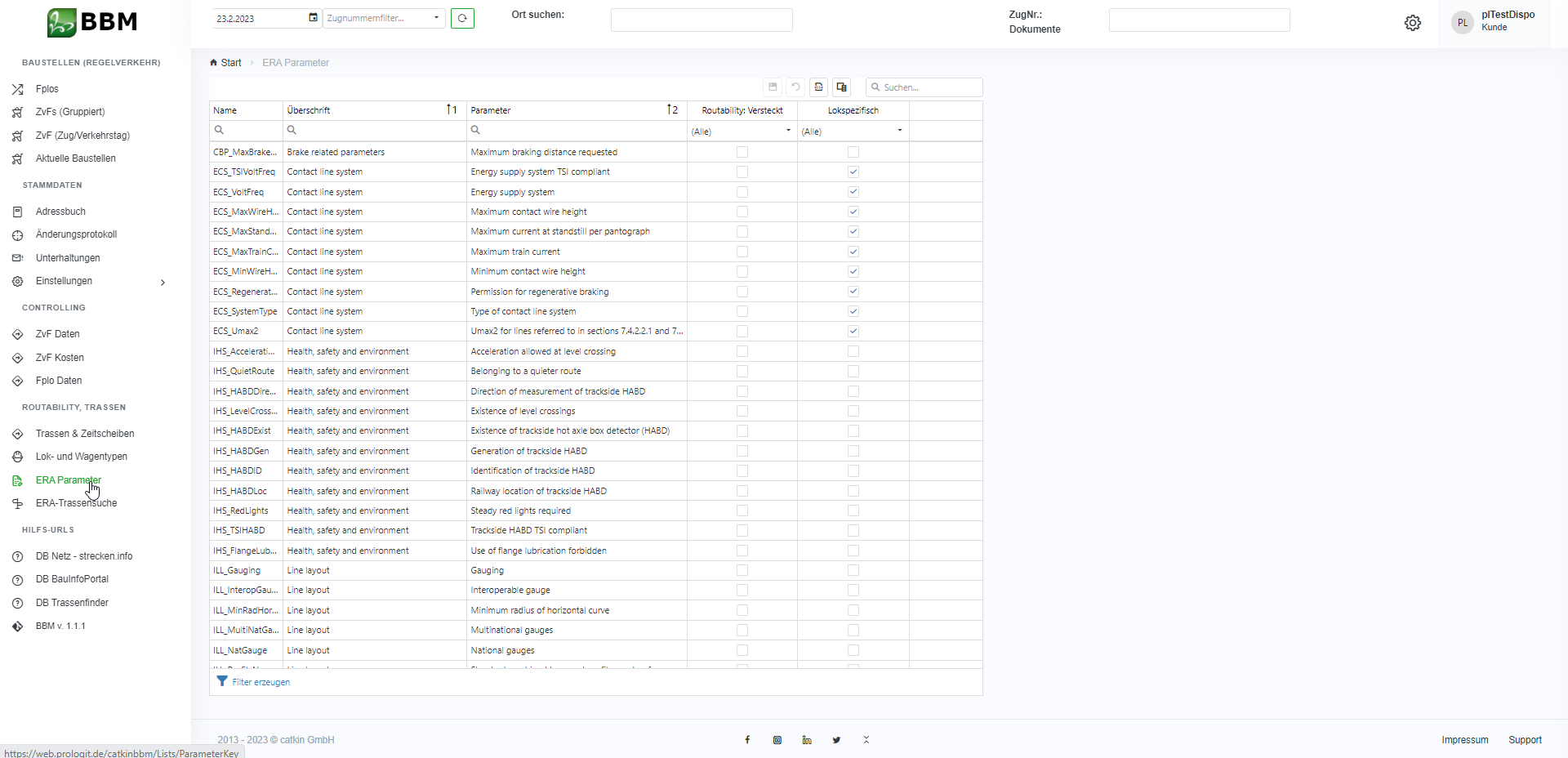Go to ERA-Trassensuche in sidebar
This screenshot has width=1568, height=758.
76,503
